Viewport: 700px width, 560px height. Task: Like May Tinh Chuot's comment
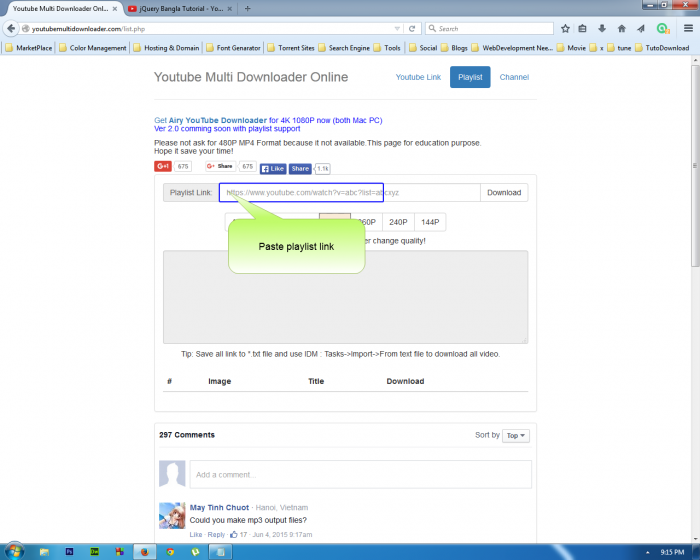(x=196, y=535)
